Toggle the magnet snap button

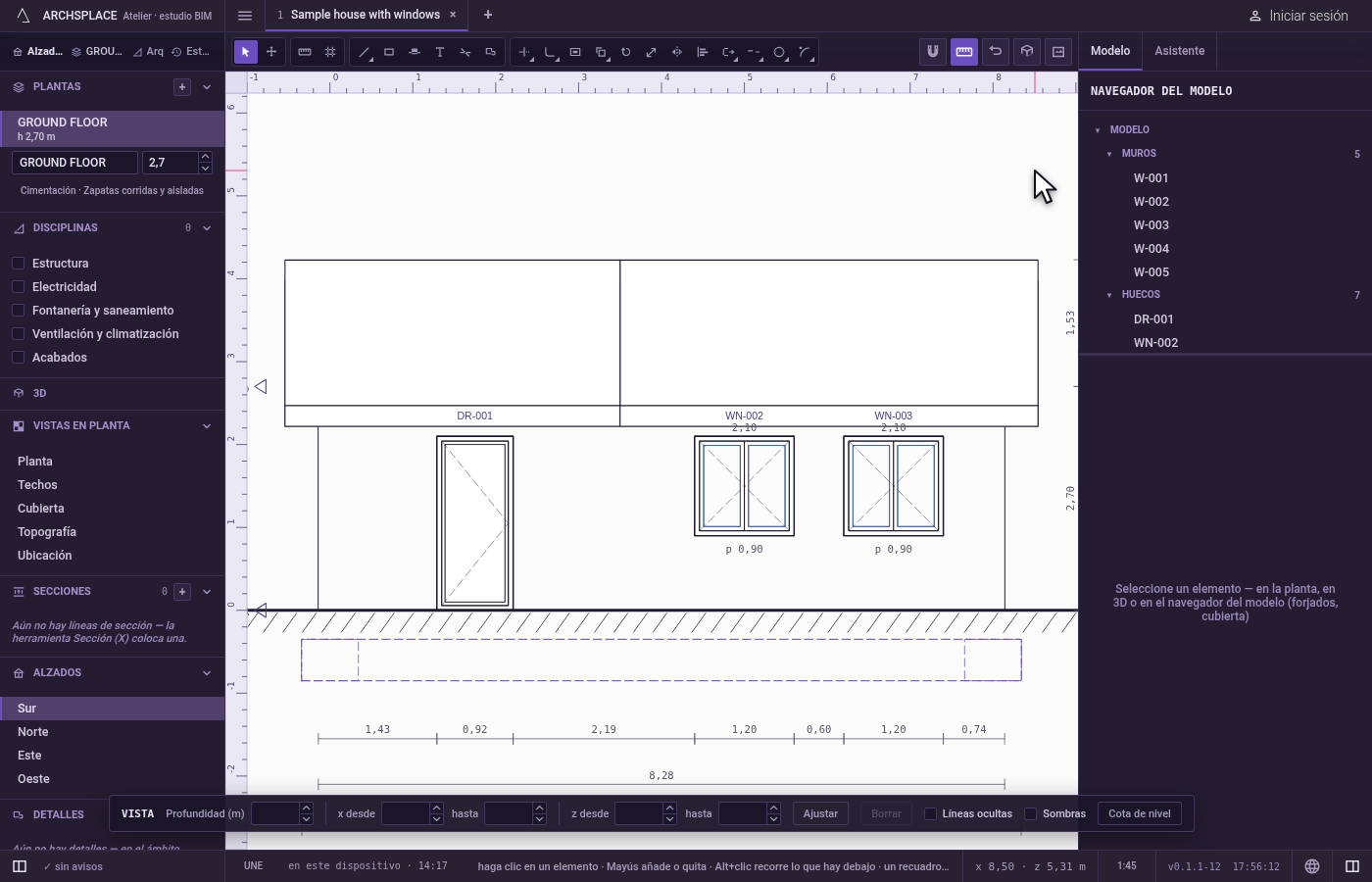pyautogui.click(x=933, y=51)
